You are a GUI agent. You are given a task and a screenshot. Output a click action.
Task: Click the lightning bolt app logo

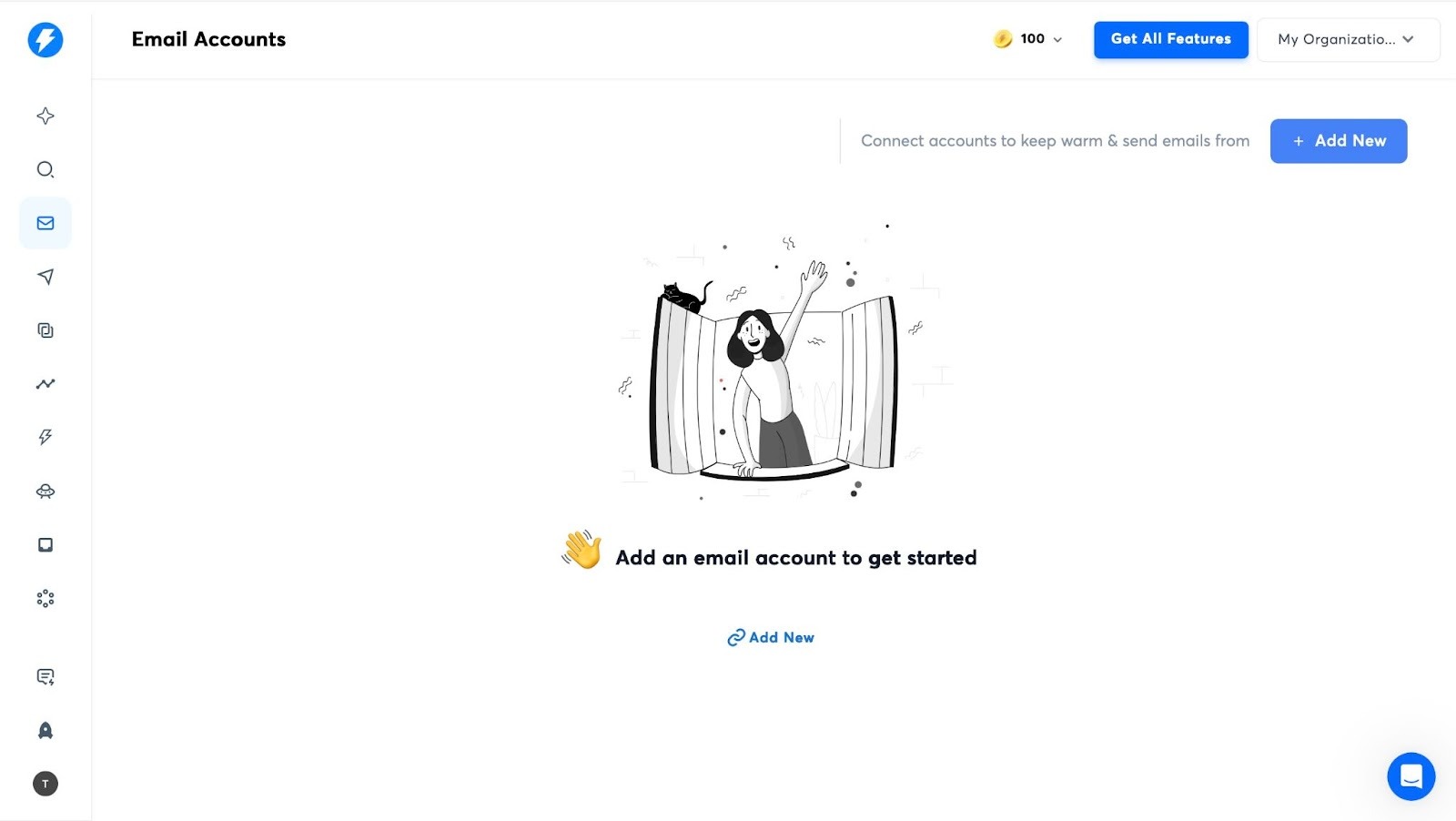[x=45, y=39]
